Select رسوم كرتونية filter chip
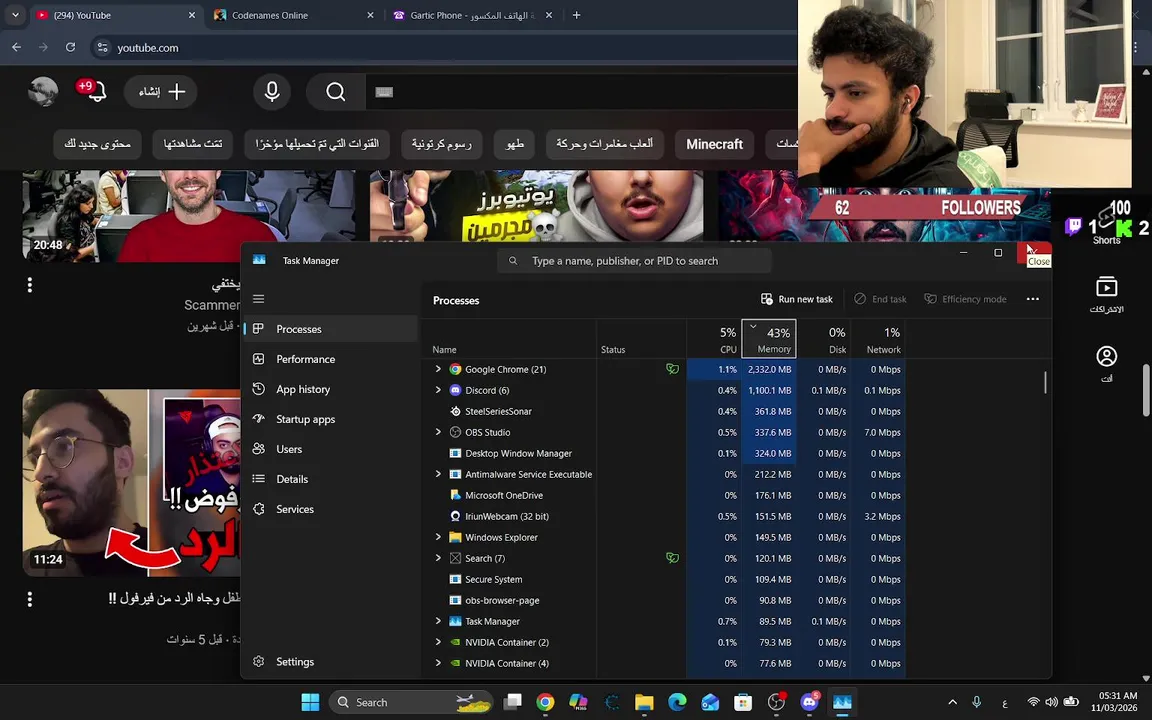This screenshot has width=1152, height=720. tap(441, 144)
